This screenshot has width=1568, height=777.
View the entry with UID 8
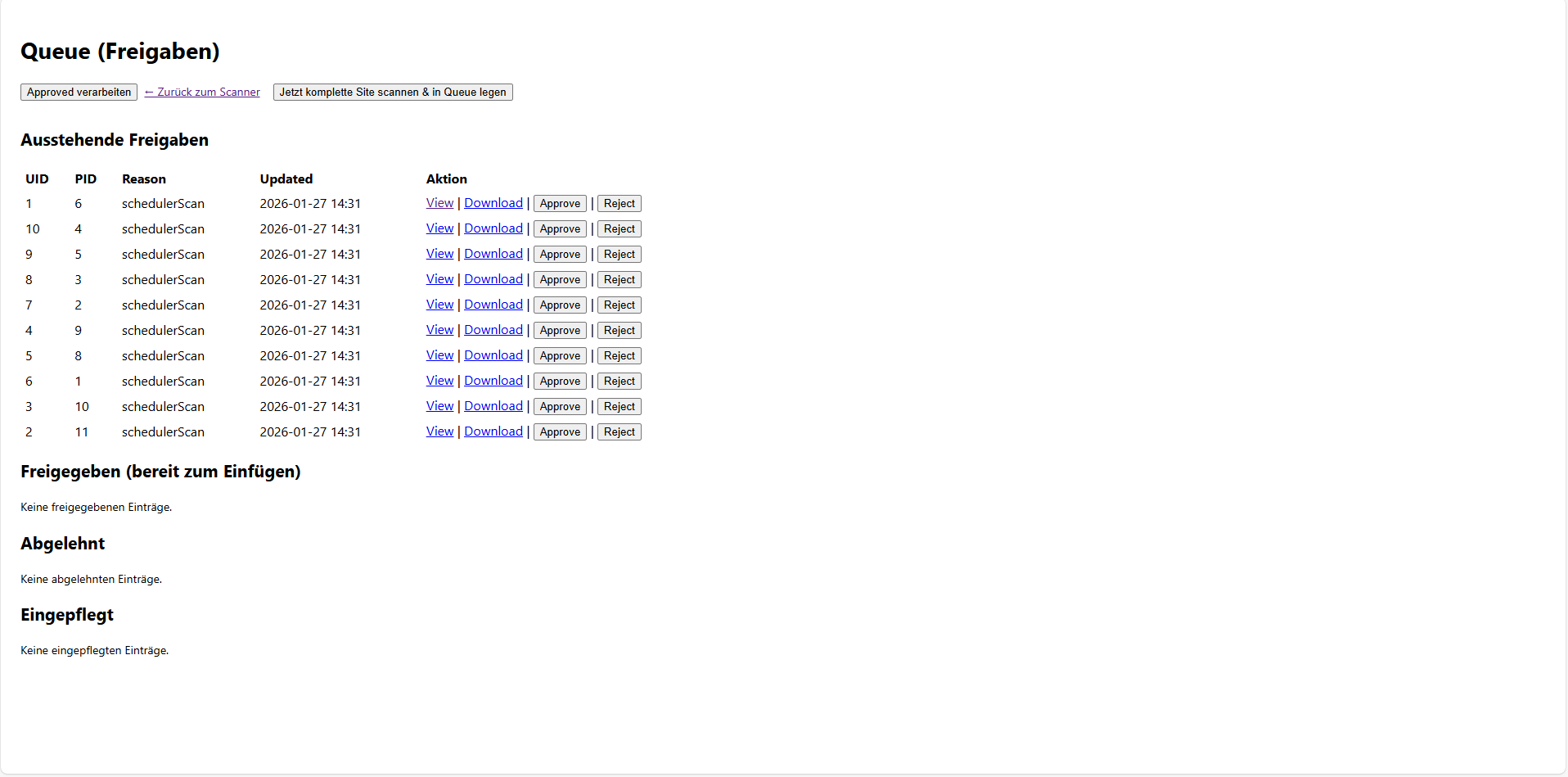pos(439,279)
